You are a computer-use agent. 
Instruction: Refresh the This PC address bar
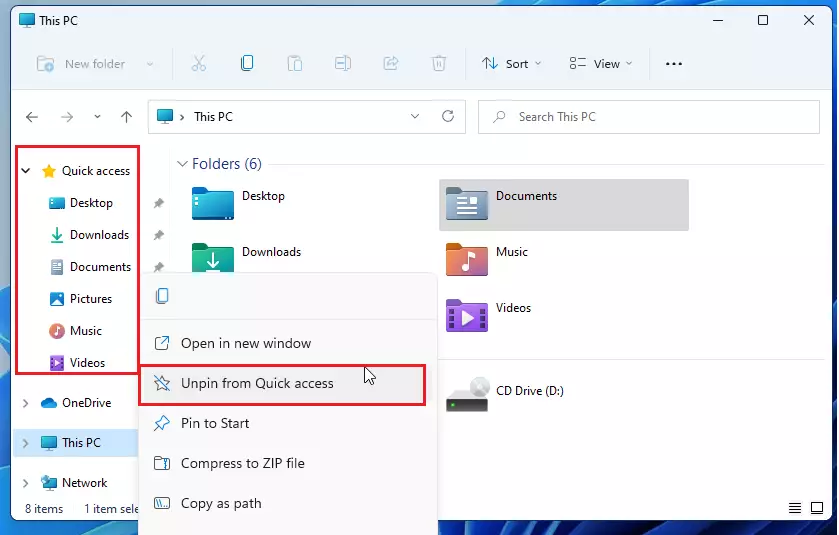coord(448,116)
